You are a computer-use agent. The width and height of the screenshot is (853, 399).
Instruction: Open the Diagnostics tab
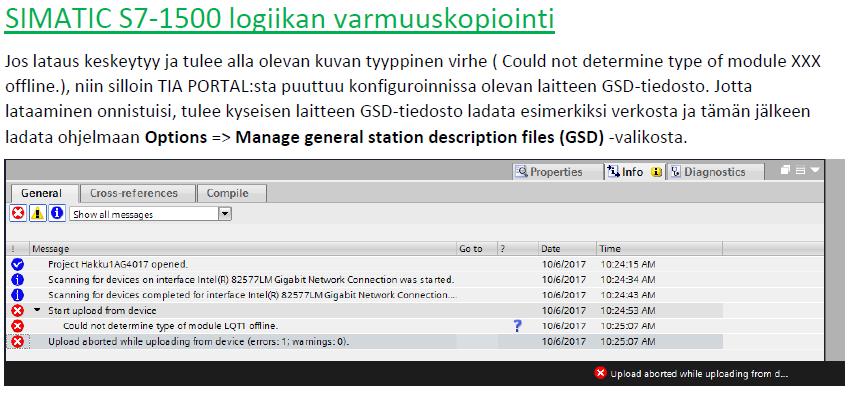coord(714,172)
